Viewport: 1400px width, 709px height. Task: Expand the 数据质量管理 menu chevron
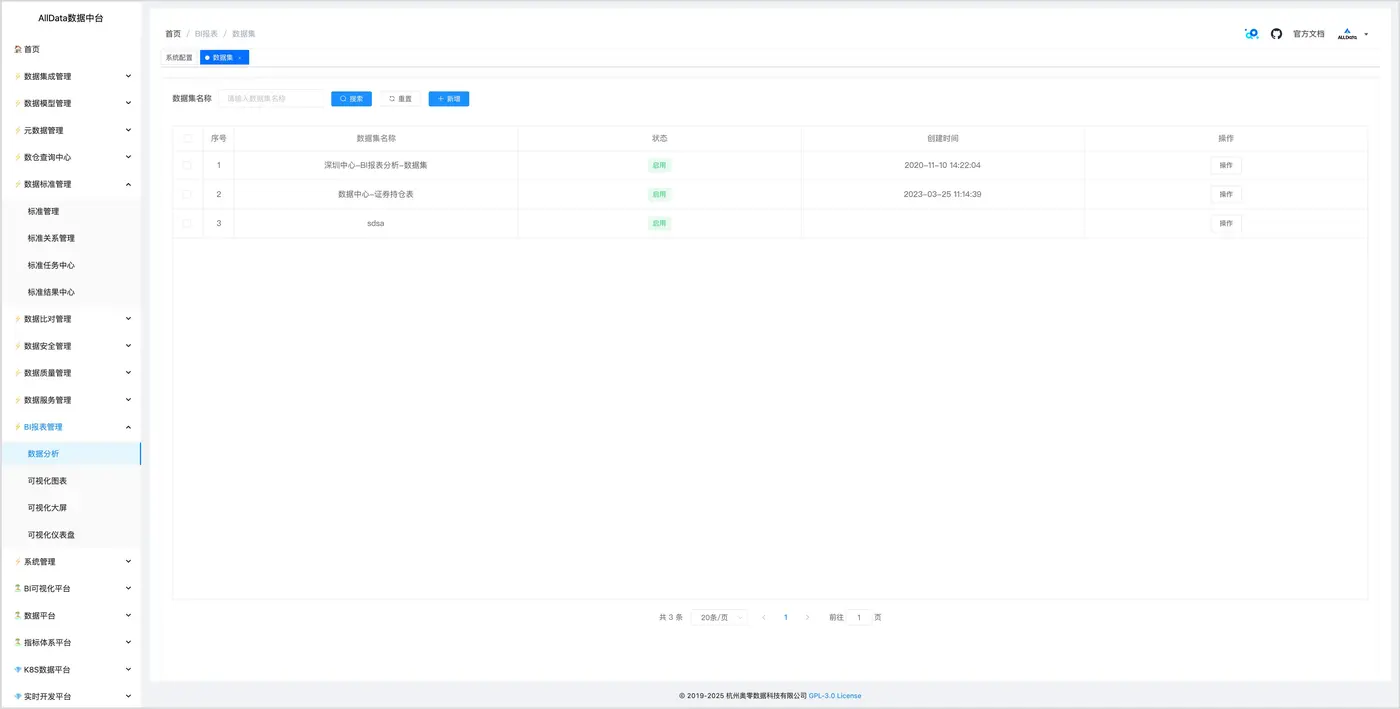(128, 373)
